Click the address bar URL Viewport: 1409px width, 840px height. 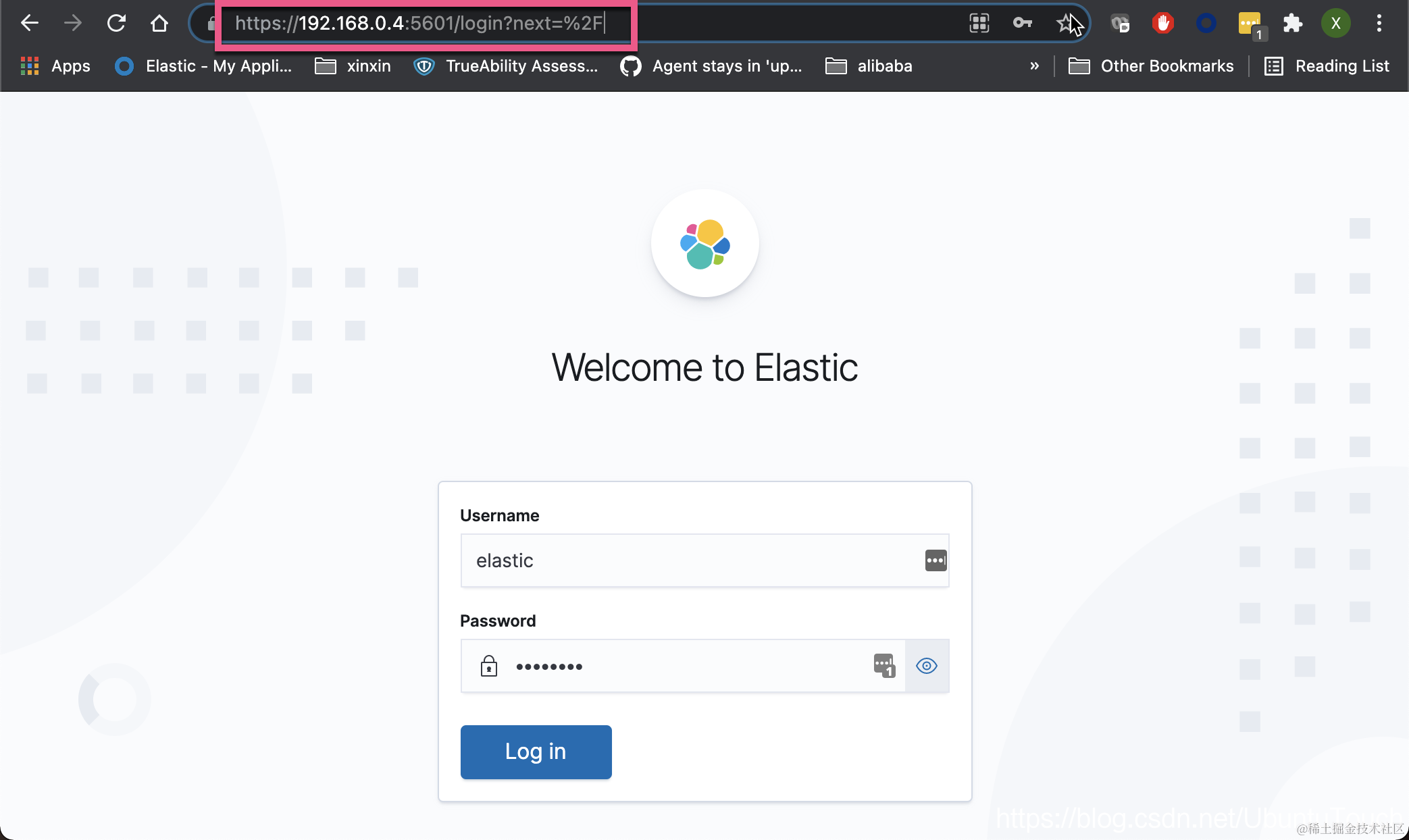pyautogui.click(x=419, y=24)
